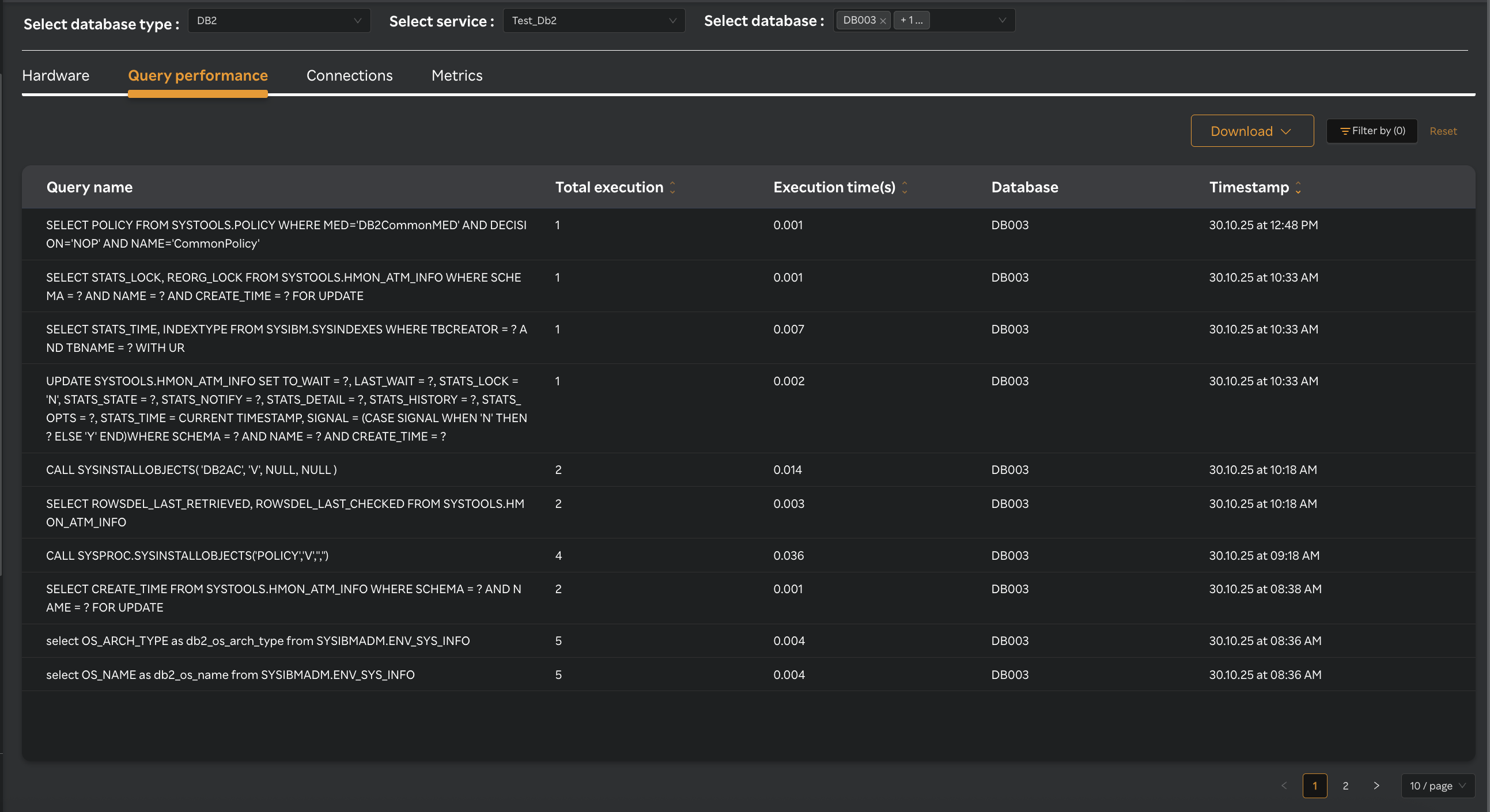Click the sort icon on Timestamp column
This screenshot has width=1490, height=812.
tap(1299, 187)
